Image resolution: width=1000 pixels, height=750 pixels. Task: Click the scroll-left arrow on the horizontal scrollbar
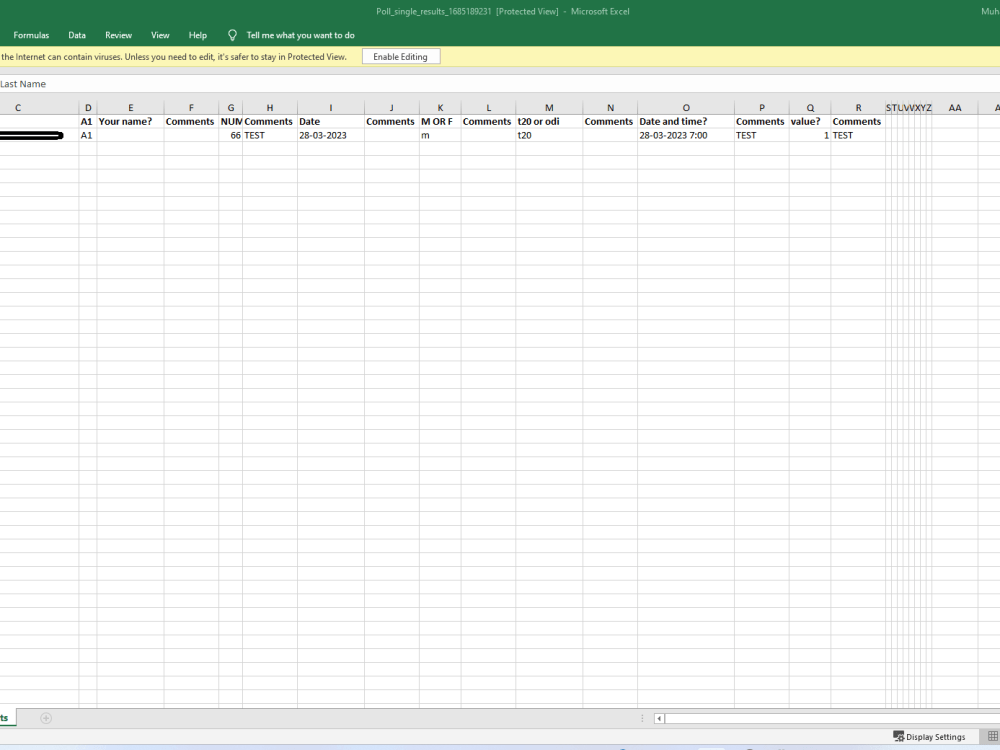tap(659, 718)
